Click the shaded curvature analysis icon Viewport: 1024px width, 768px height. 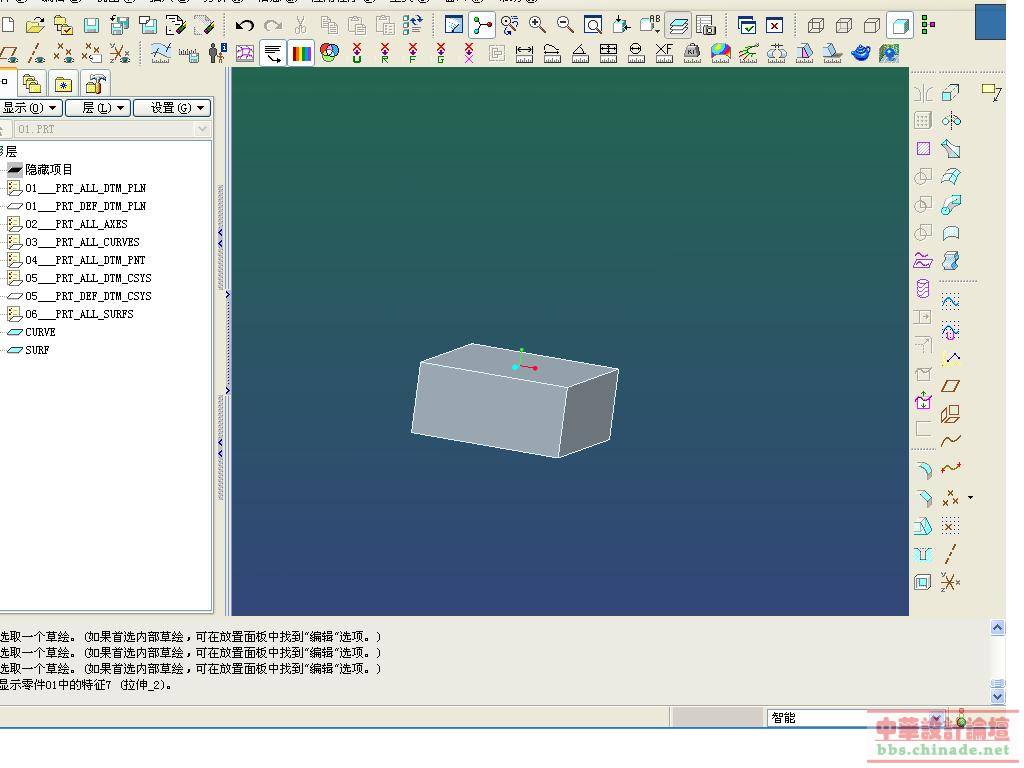(720, 53)
